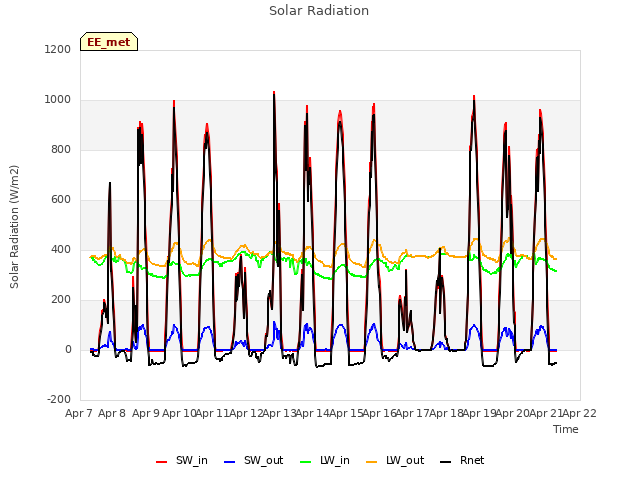Click the Apr 7 x-axis tick label
Image resolution: width=640 pixels, height=480 pixels.
tap(79, 413)
